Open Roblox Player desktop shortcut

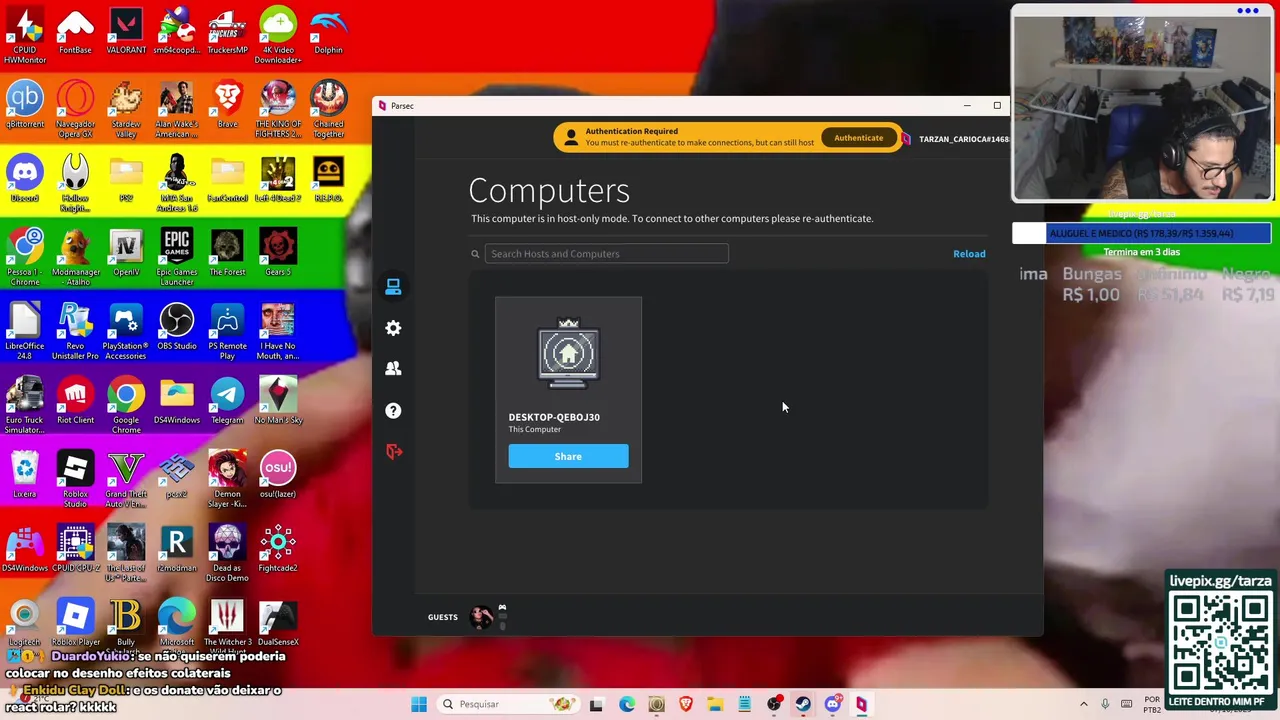(x=76, y=622)
